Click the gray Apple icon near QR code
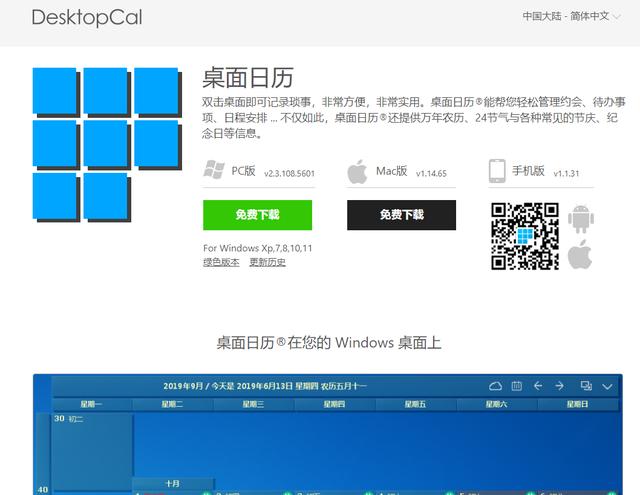This screenshot has height=495, width=640. [580, 254]
